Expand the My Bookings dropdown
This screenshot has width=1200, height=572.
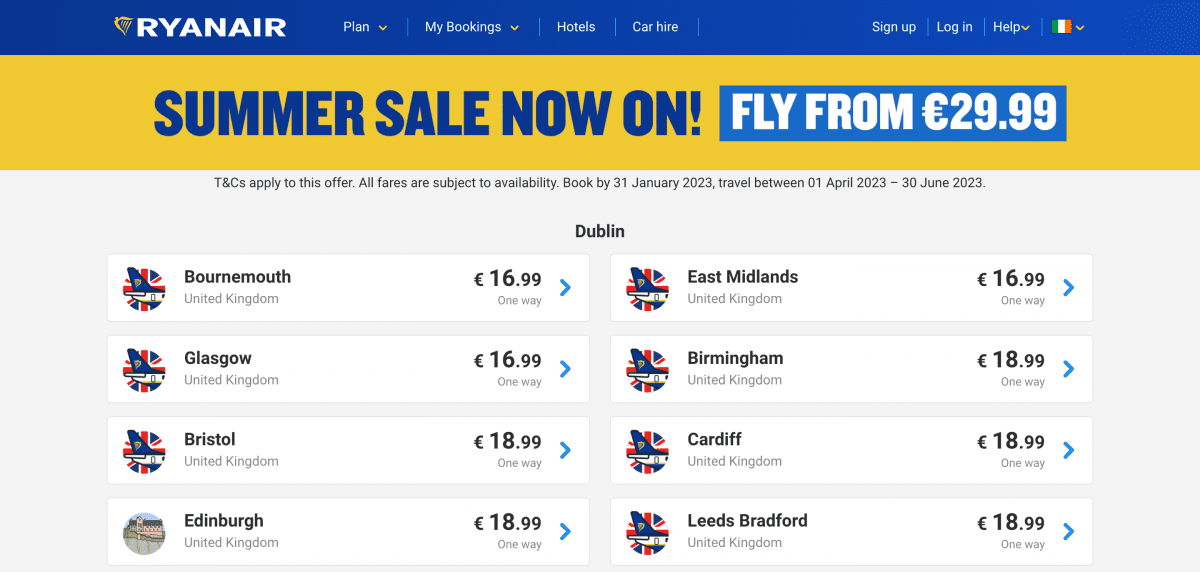[x=472, y=27]
